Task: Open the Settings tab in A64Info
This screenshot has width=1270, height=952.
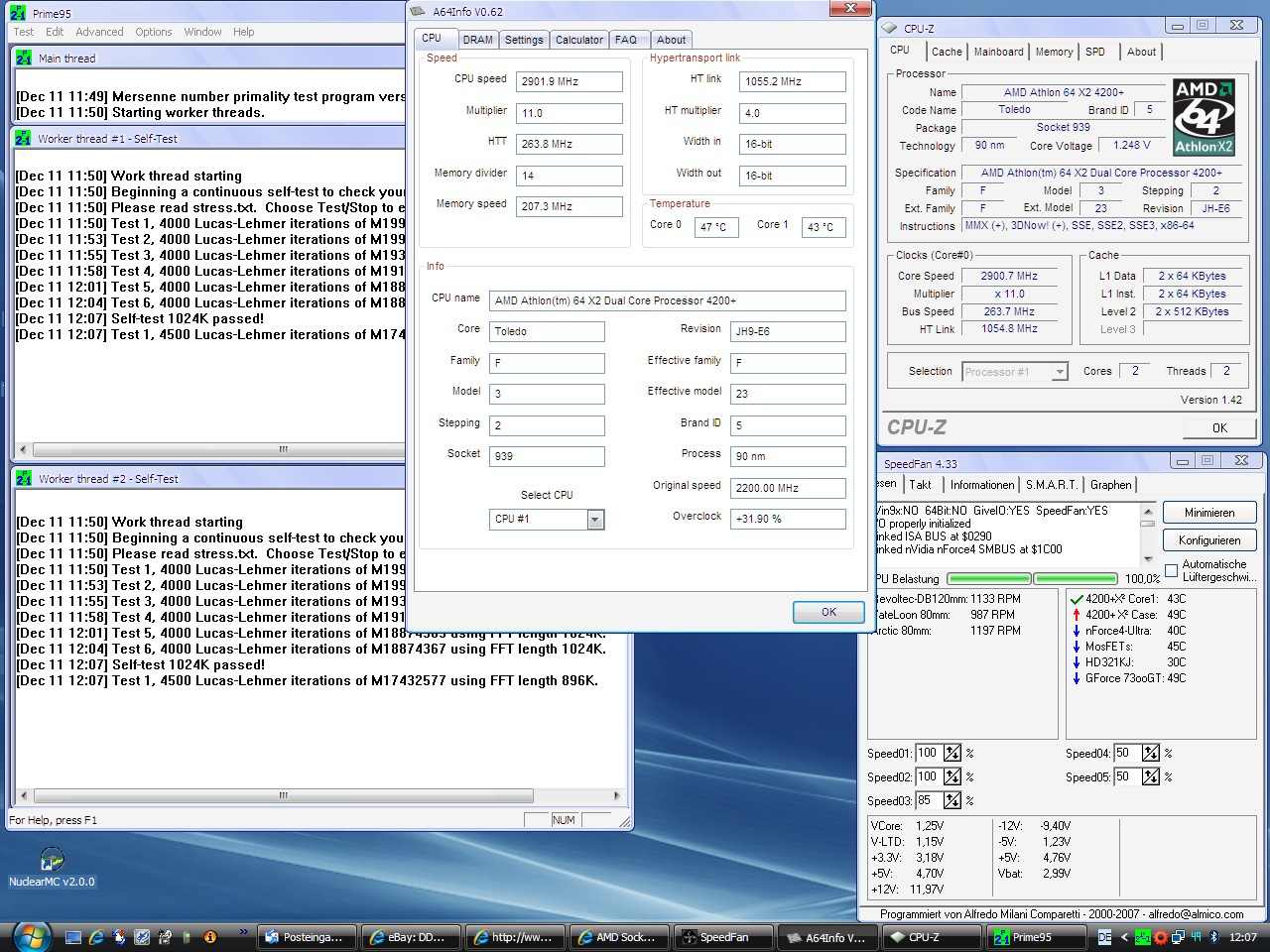Action: (524, 40)
